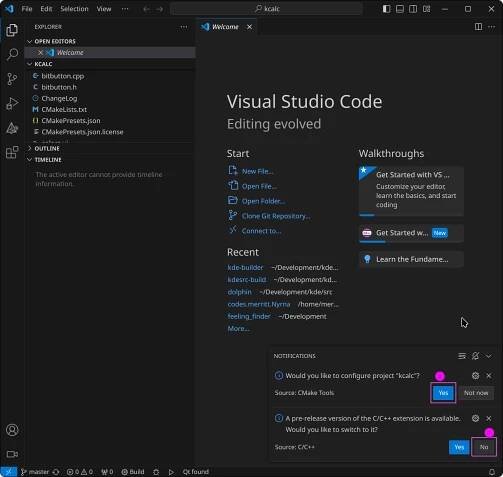Click the CMake Build status bar button

point(133,472)
